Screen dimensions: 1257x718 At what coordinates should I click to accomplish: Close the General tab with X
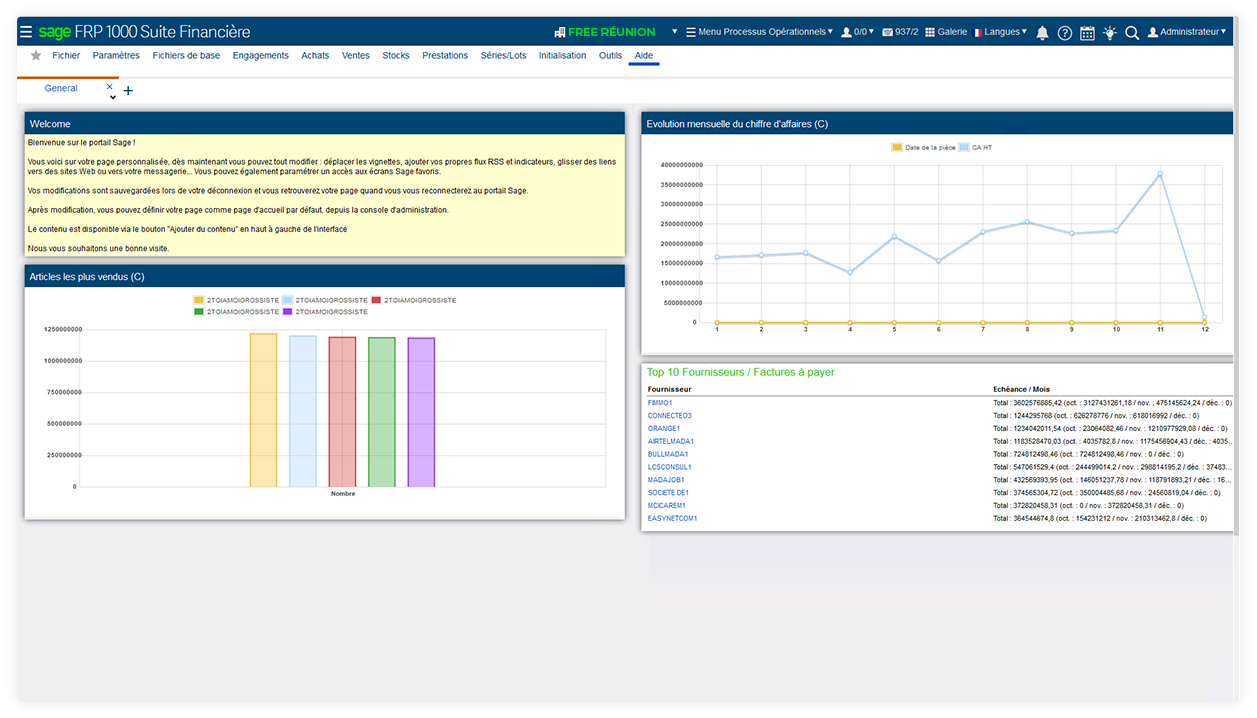pyautogui.click(x=110, y=87)
